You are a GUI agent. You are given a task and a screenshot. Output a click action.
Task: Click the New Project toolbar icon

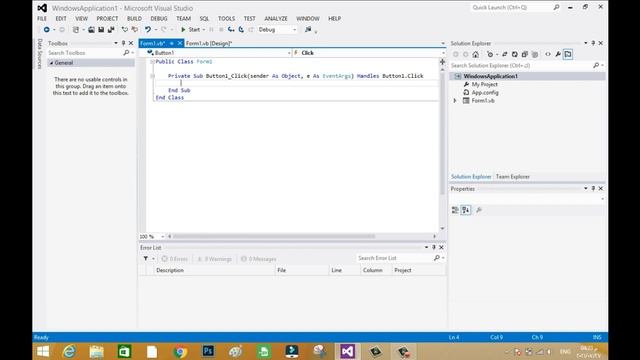76,29
